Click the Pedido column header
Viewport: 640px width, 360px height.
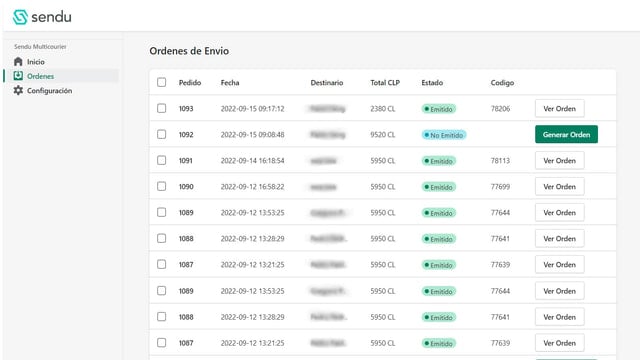pyautogui.click(x=190, y=82)
